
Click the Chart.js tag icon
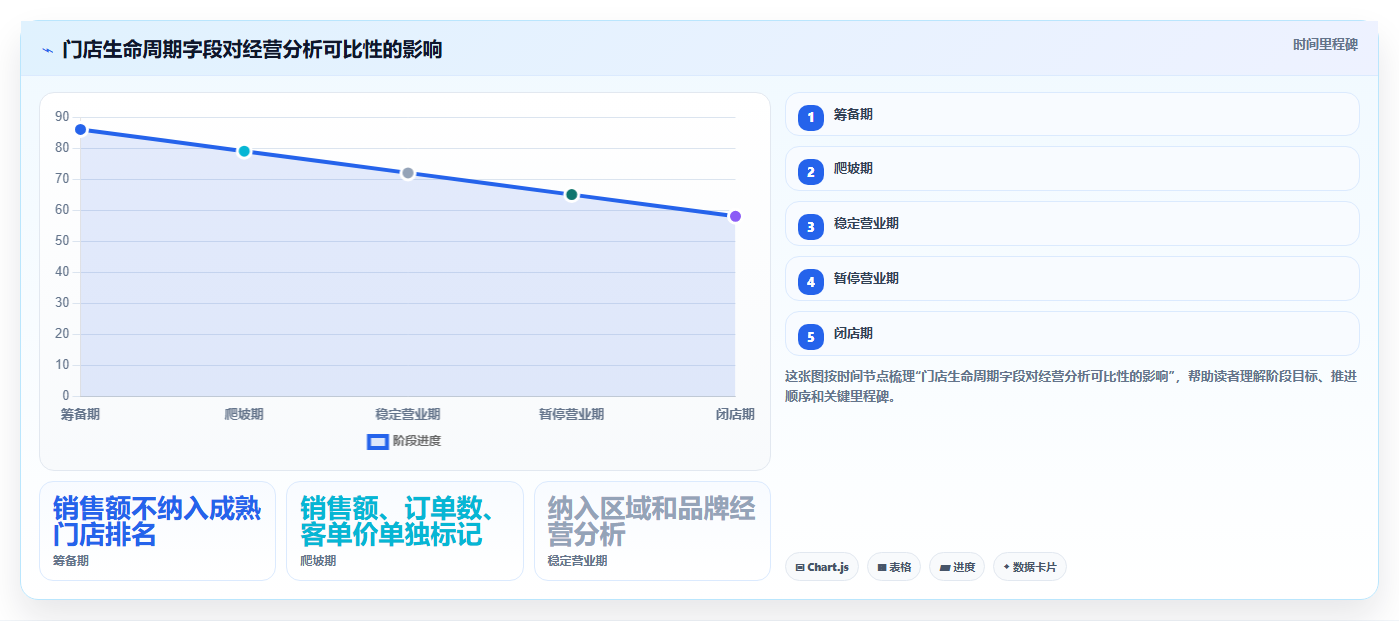(x=800, y=568)
